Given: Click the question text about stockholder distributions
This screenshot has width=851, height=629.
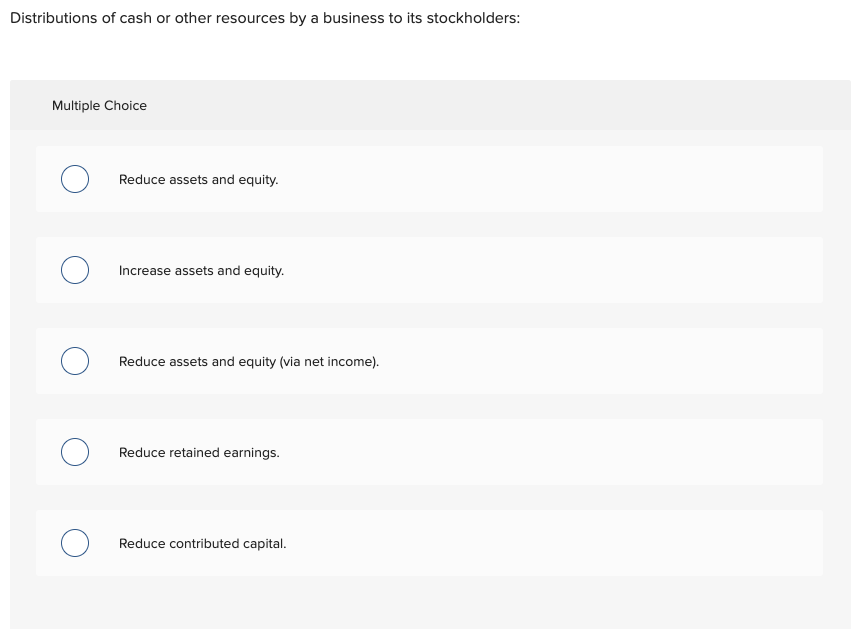Looking at the screenshot, I should coord(264,18).
